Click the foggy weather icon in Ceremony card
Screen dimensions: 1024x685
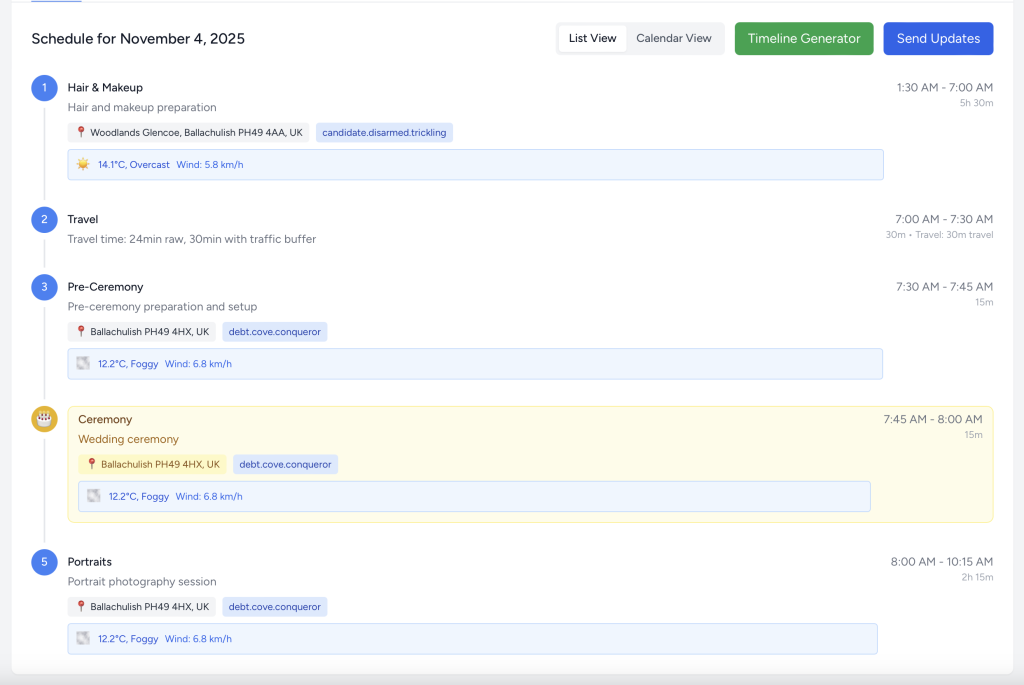pos(94,496)
